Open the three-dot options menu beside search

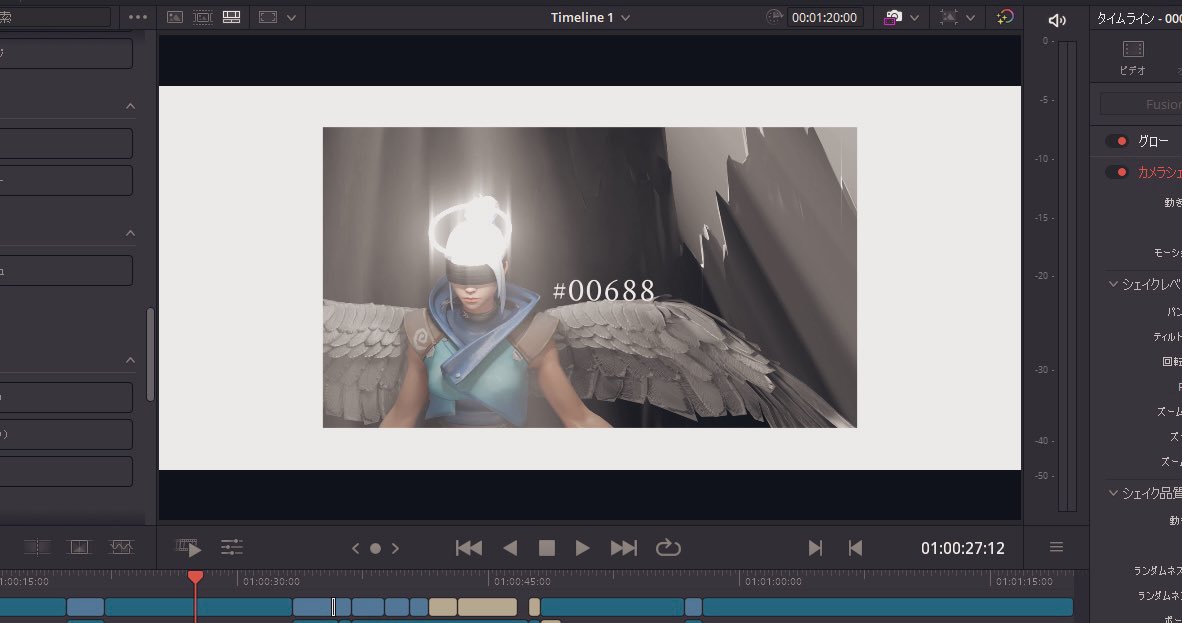click(138, 17)
